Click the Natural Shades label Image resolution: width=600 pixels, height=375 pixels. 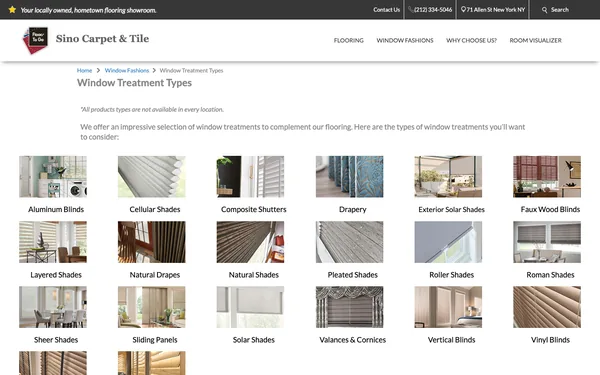click(254, 275)
